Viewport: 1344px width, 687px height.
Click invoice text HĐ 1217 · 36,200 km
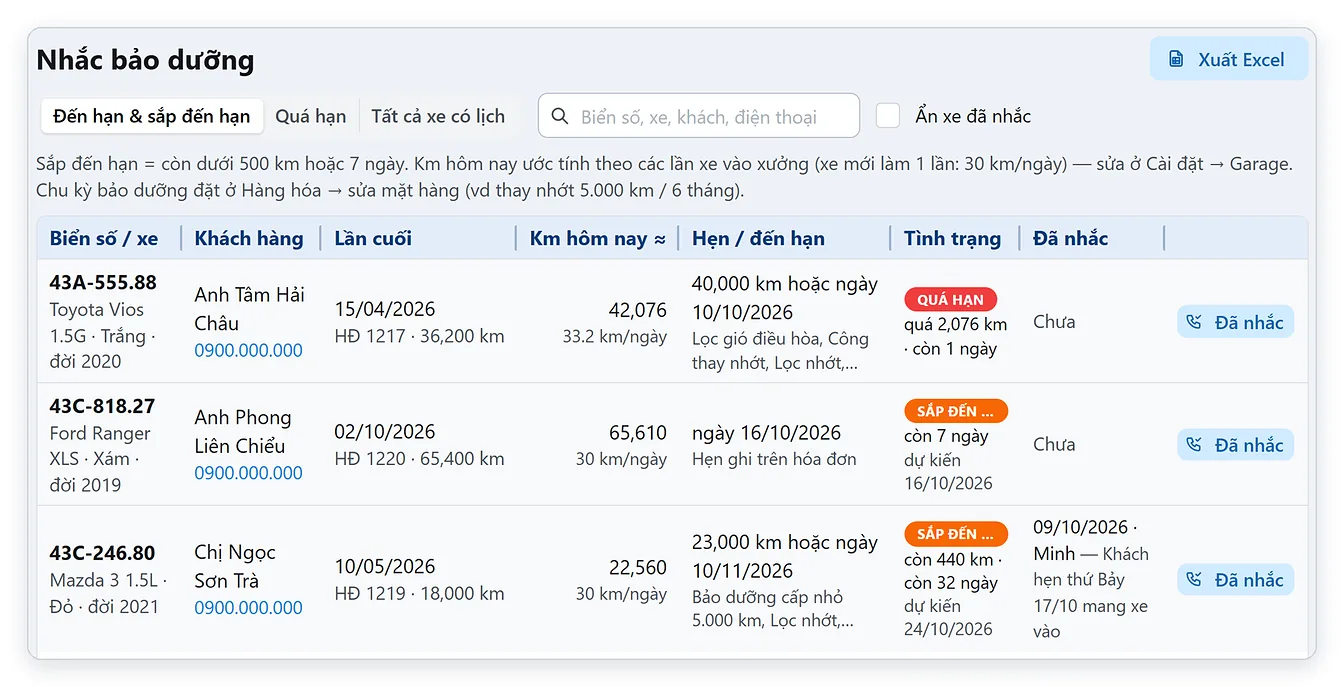point(419,337)
